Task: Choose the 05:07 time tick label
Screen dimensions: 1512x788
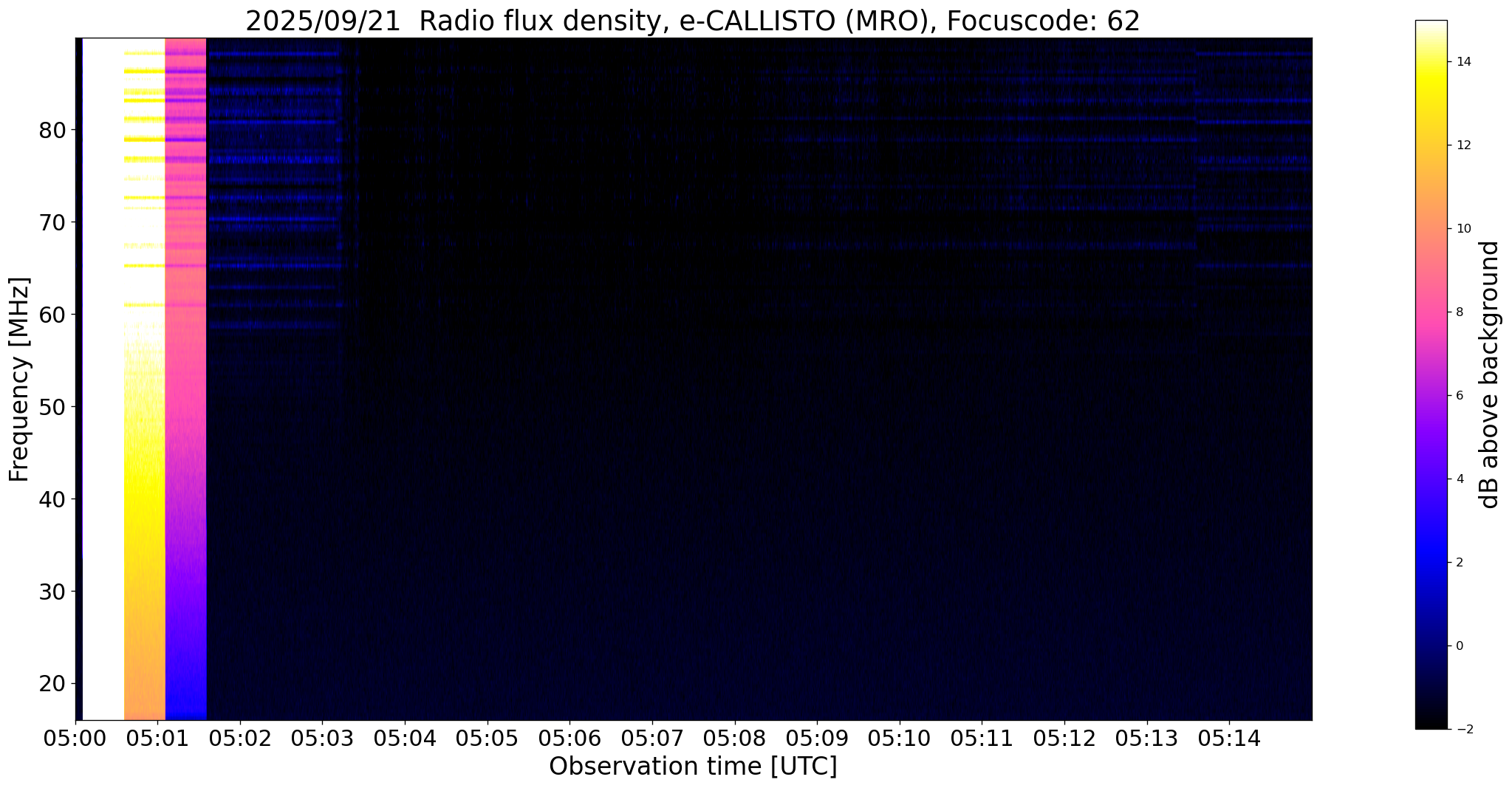Action: point(652,739)
